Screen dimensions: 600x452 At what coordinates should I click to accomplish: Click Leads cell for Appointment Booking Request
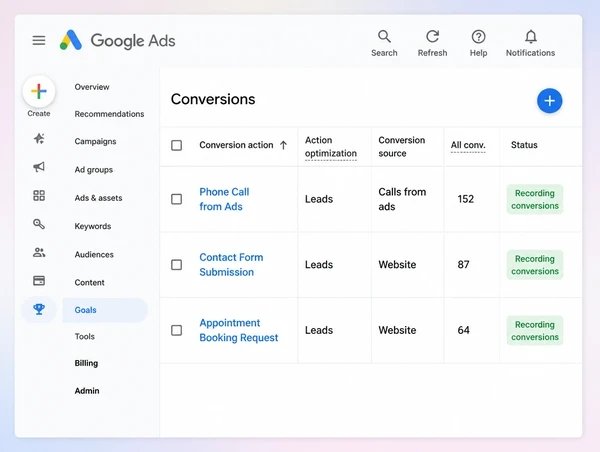319,330
